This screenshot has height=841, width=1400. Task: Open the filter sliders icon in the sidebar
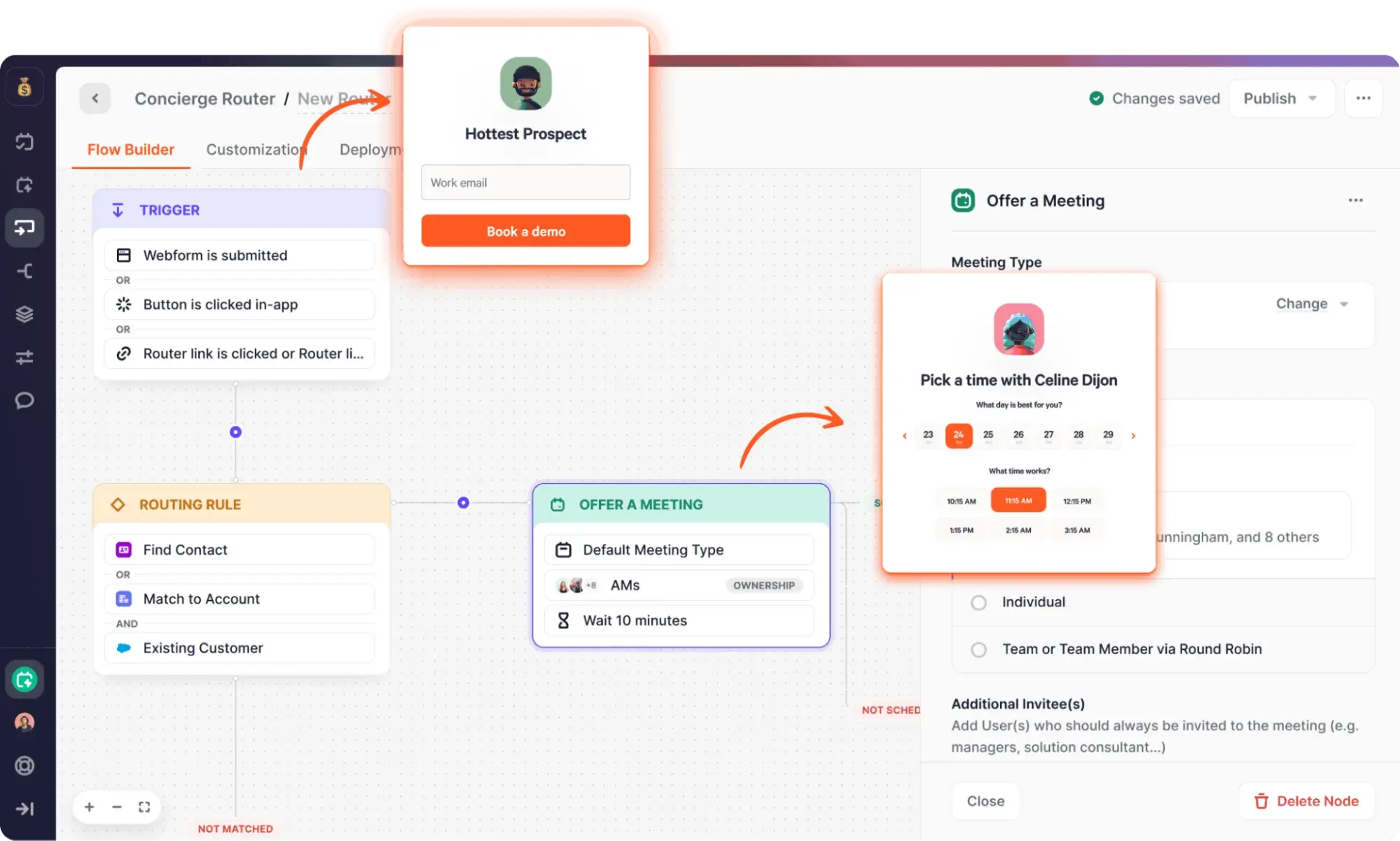[25, 357]
